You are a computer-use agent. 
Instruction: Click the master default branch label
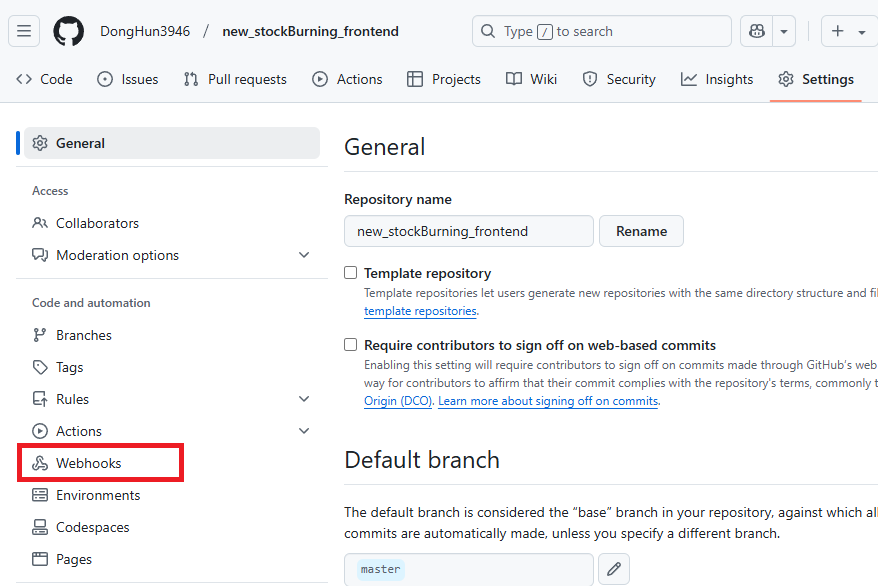381,569
